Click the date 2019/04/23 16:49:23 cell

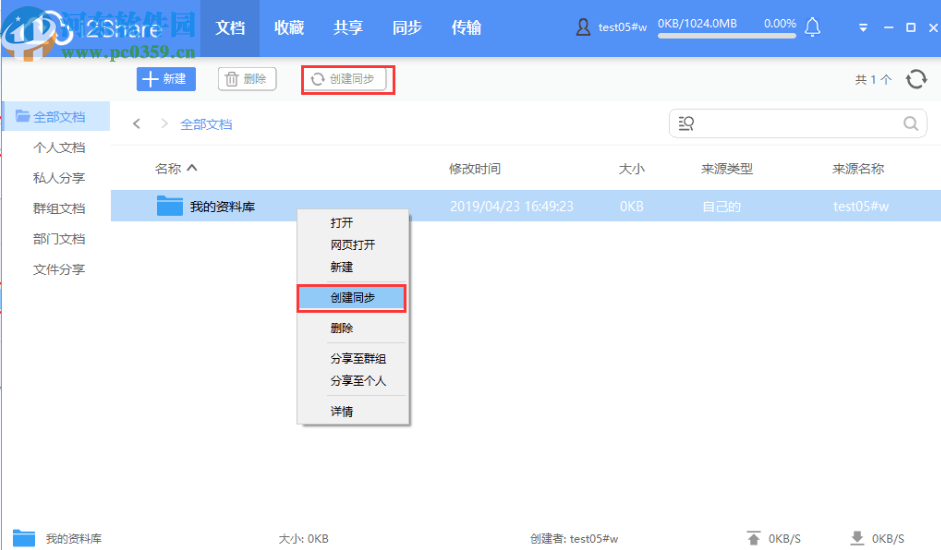512,207
